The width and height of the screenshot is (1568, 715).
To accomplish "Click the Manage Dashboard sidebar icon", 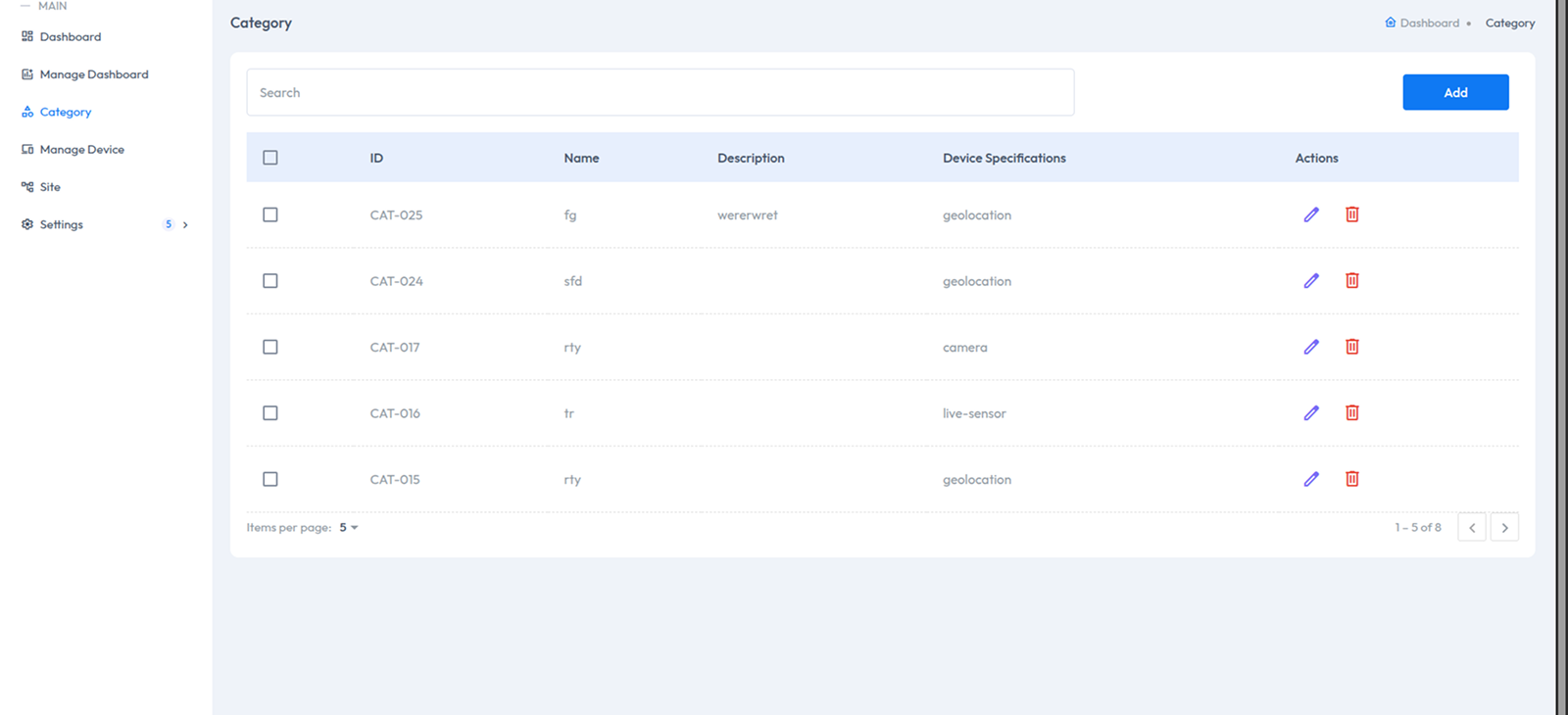I will coord(27,74).
